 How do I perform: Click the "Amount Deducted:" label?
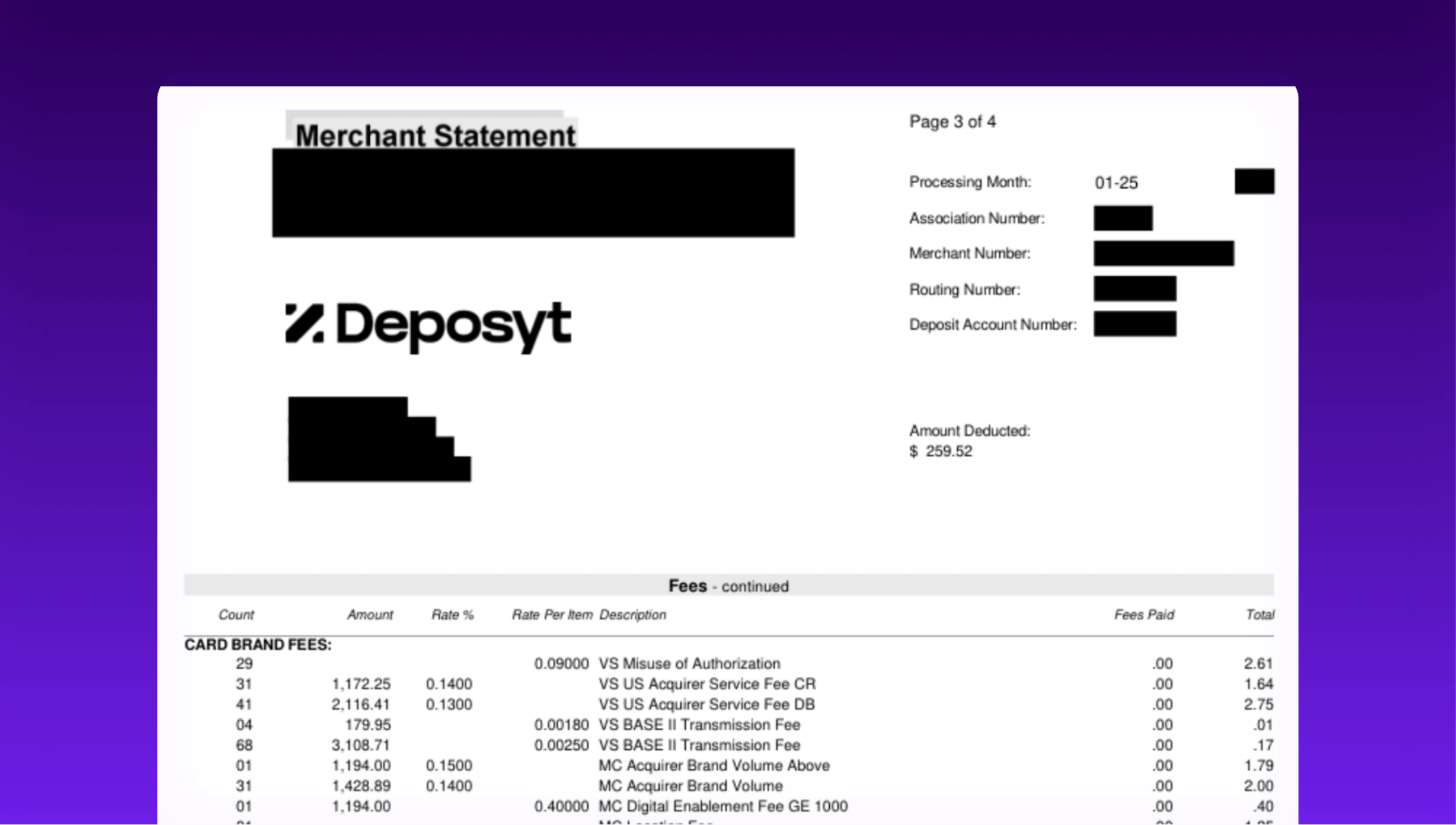click(x=970, y=430)
